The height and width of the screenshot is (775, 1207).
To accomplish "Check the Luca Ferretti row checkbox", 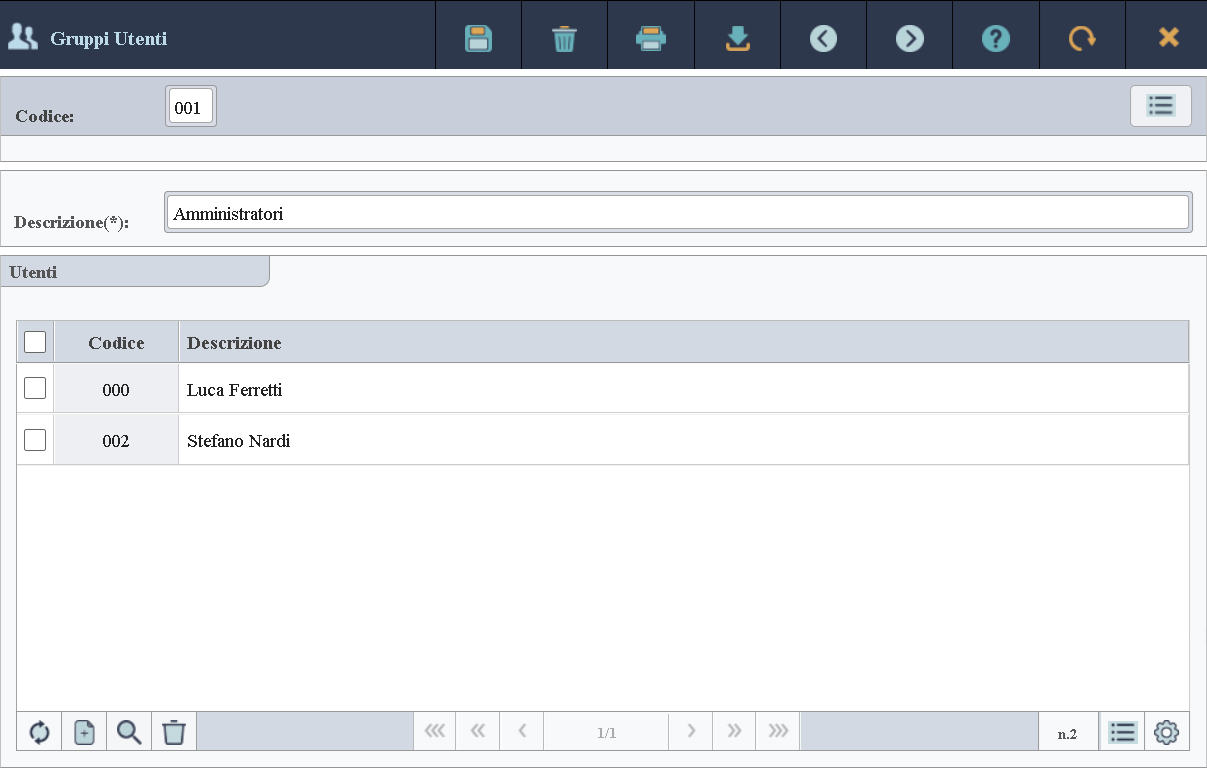I will [35, 388].
